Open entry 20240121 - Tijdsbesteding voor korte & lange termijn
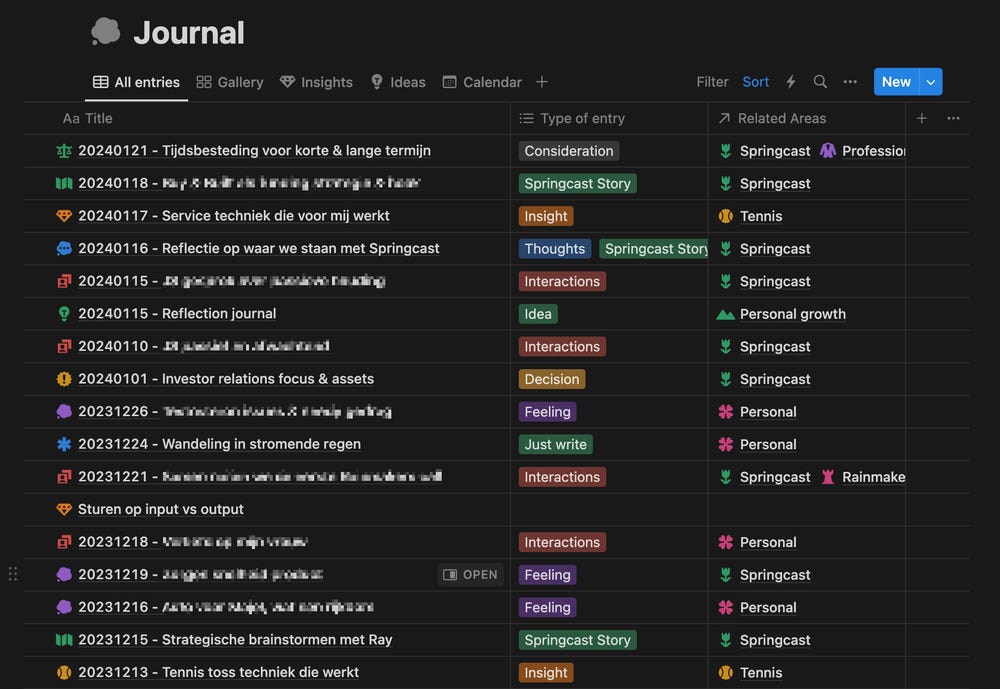This screenshot has width=1000, height=689. tap(254, 151)
